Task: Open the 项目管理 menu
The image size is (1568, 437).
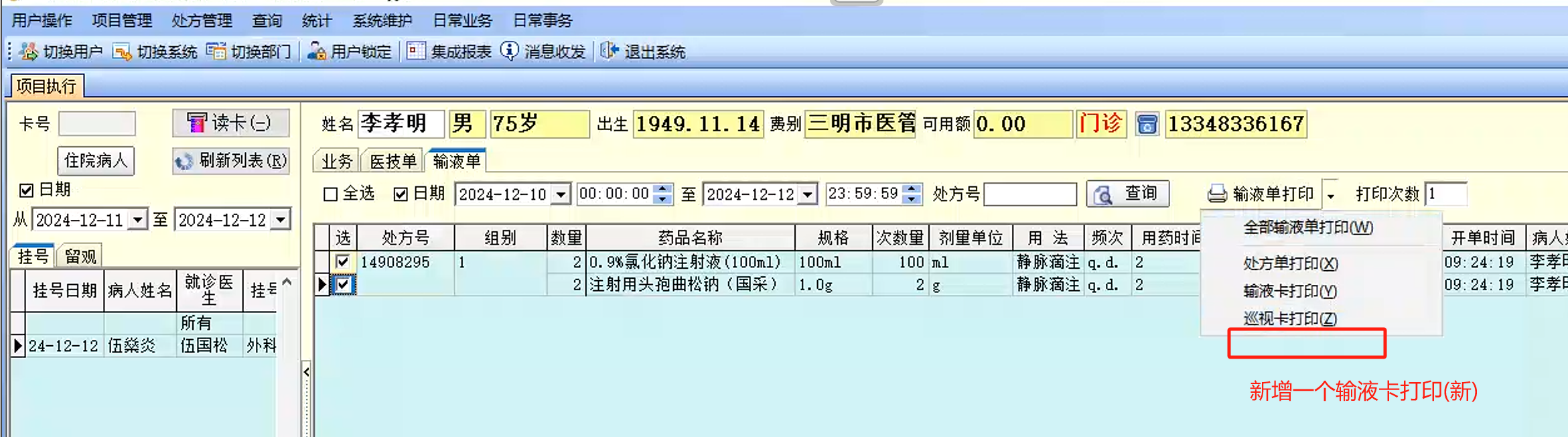Action: [122, 21]
